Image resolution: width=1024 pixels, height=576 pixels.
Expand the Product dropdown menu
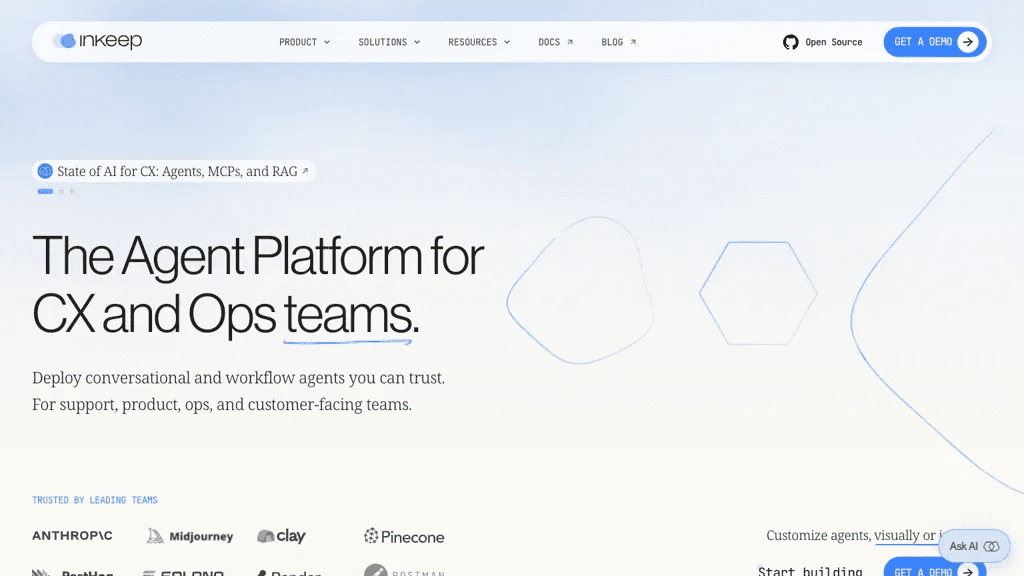304,42
